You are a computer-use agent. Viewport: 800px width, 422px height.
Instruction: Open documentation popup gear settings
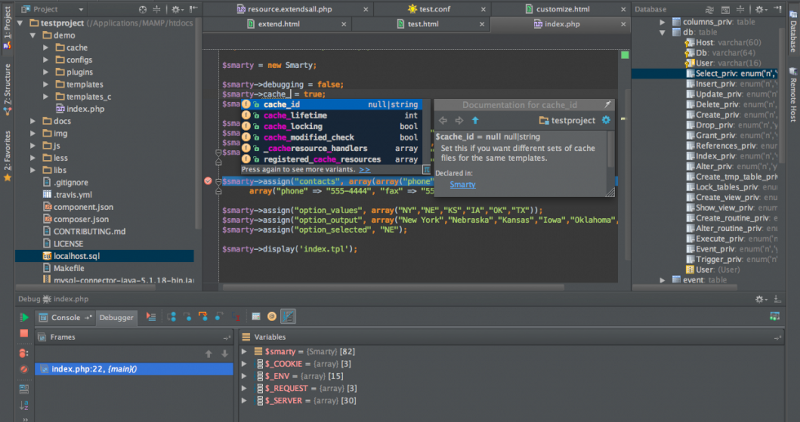[x=606, y=120]
